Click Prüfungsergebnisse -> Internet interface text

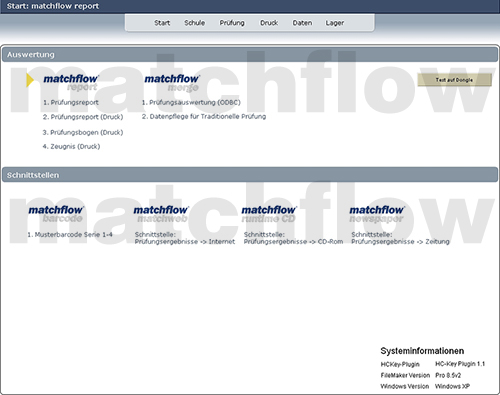click(x=185, y=242)
